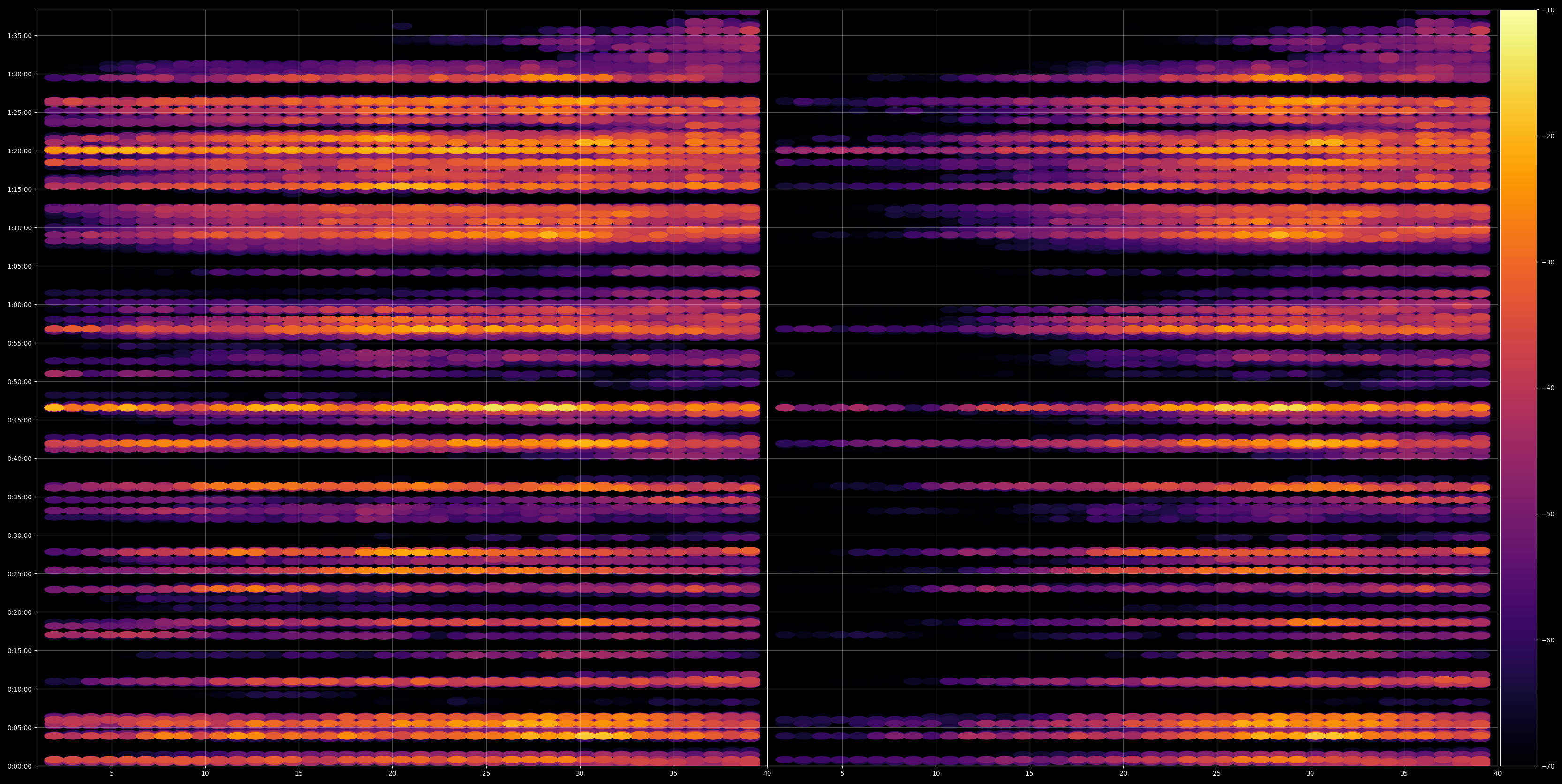Click x-axis label 25 under the left plot
The height and width of the screenshot is (784, 1562).
tap(486, 774)
